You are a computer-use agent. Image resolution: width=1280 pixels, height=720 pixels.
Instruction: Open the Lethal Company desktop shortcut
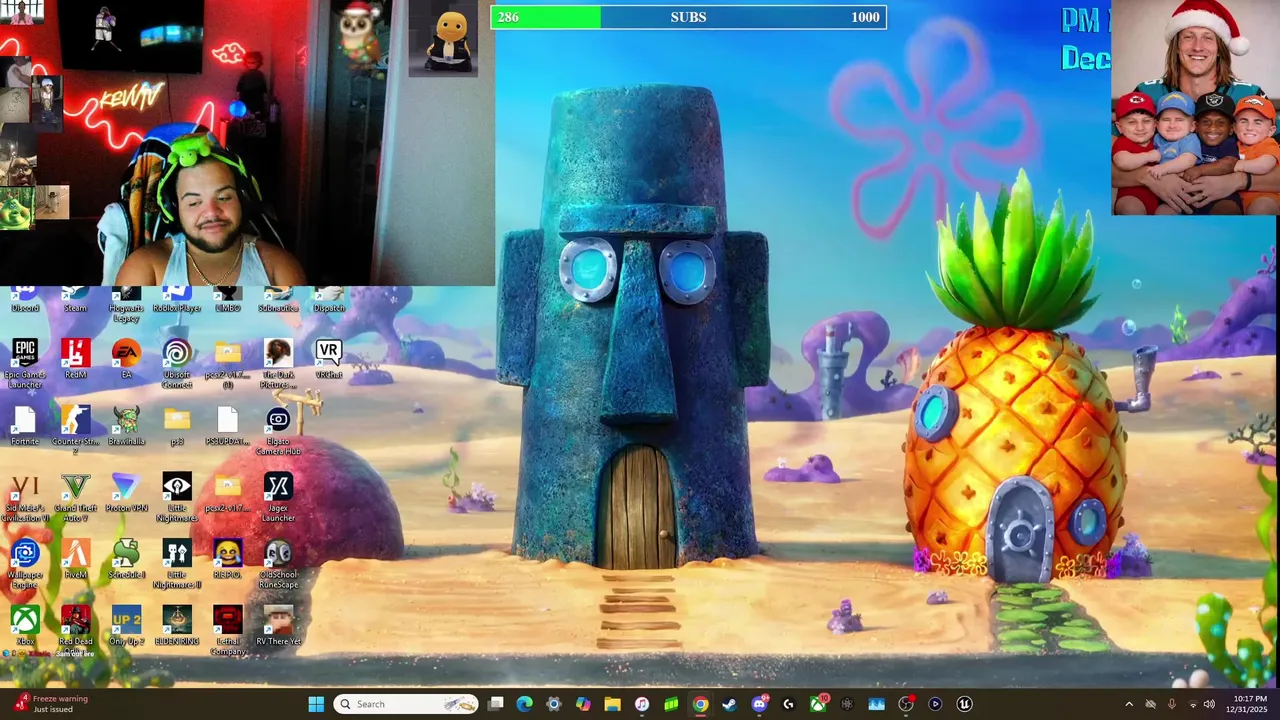(227, 631)
